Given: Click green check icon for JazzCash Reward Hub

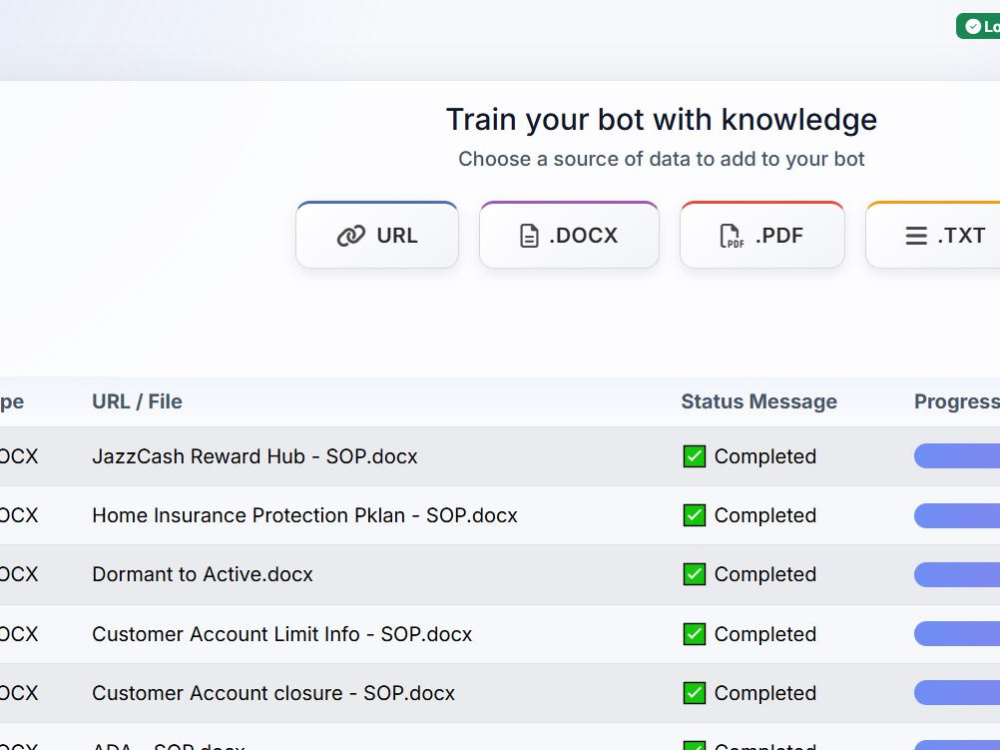Looking at the screenshot, I should (x=694, y=457).
